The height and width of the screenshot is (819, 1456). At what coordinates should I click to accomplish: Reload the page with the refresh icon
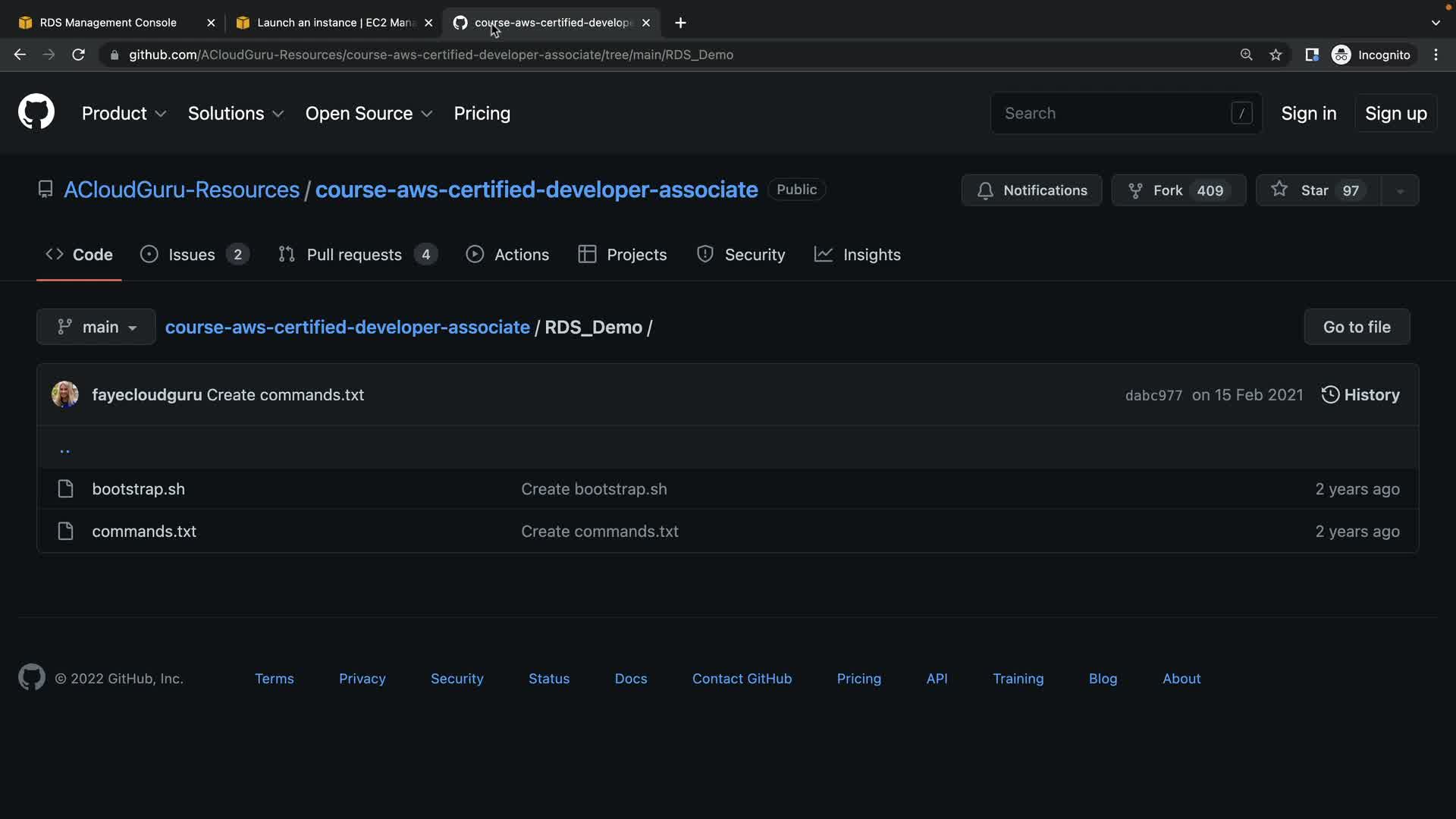click(78, 55)
